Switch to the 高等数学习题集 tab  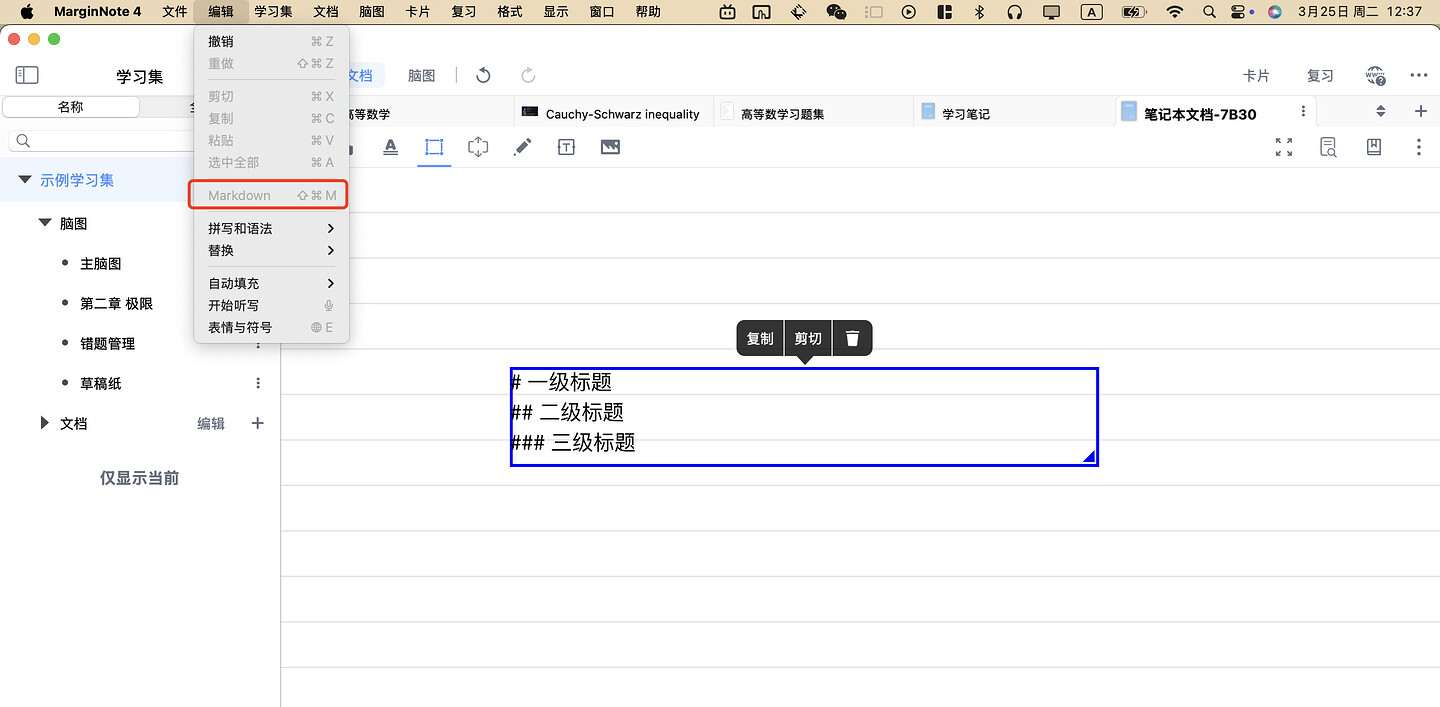click(x=814, y=114)
